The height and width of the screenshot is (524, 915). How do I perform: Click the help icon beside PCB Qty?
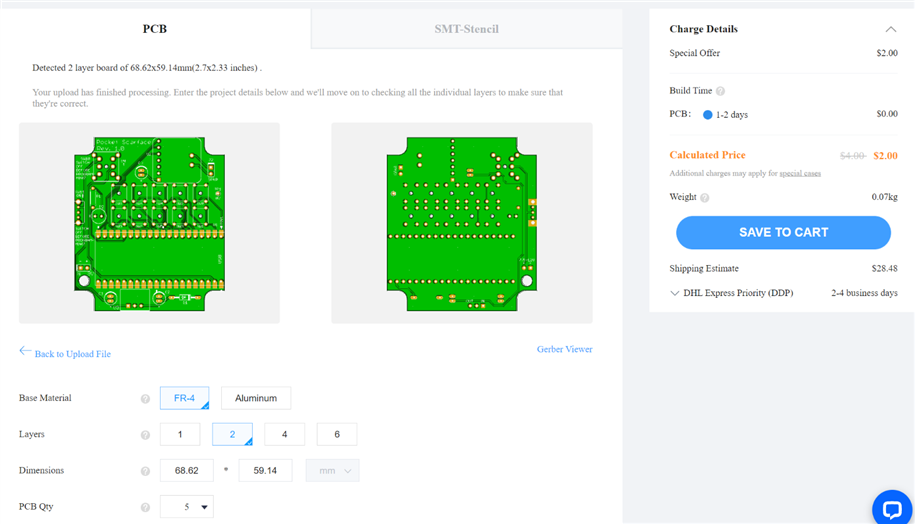(x=145, y=507)
